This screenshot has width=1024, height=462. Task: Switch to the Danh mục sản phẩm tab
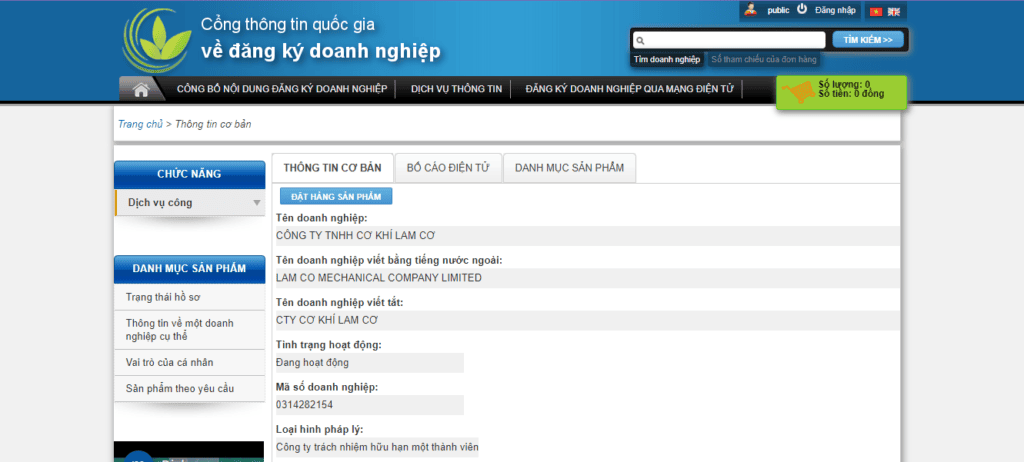tap(569, 168)
